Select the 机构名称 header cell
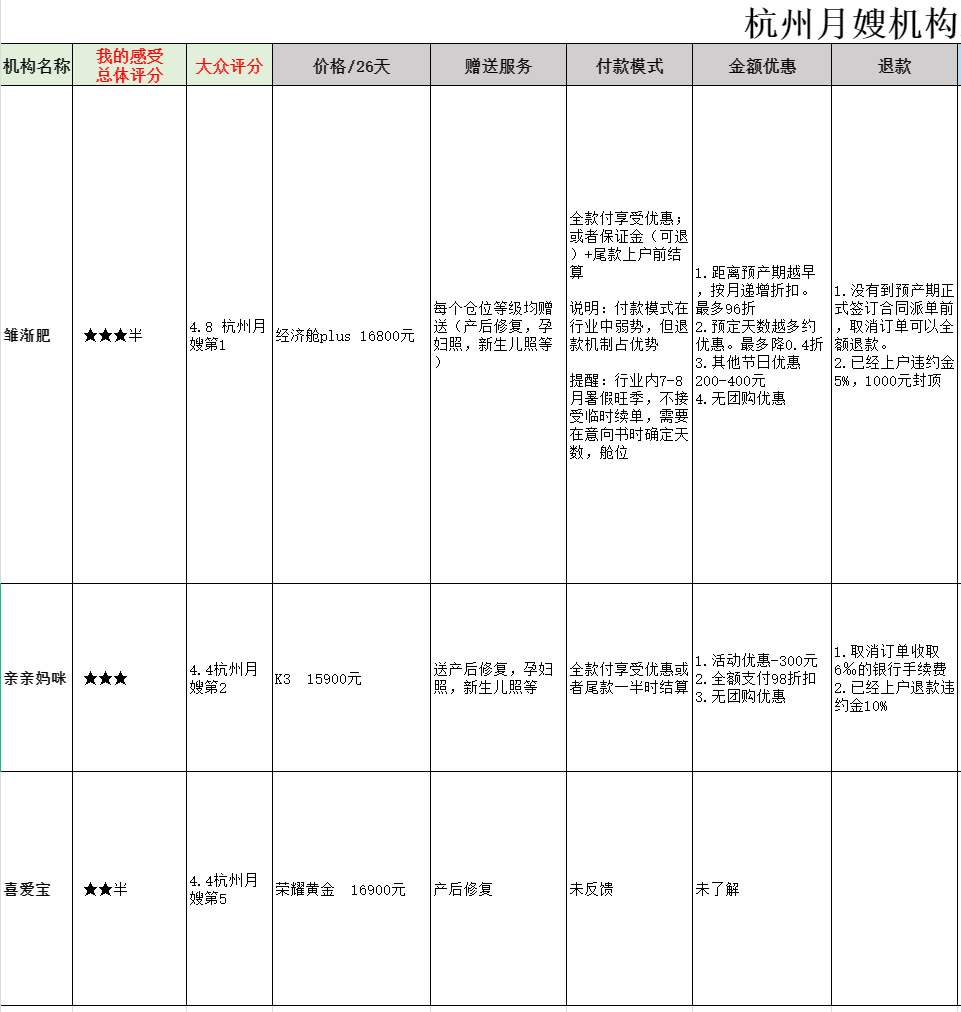 click(36, 65)
